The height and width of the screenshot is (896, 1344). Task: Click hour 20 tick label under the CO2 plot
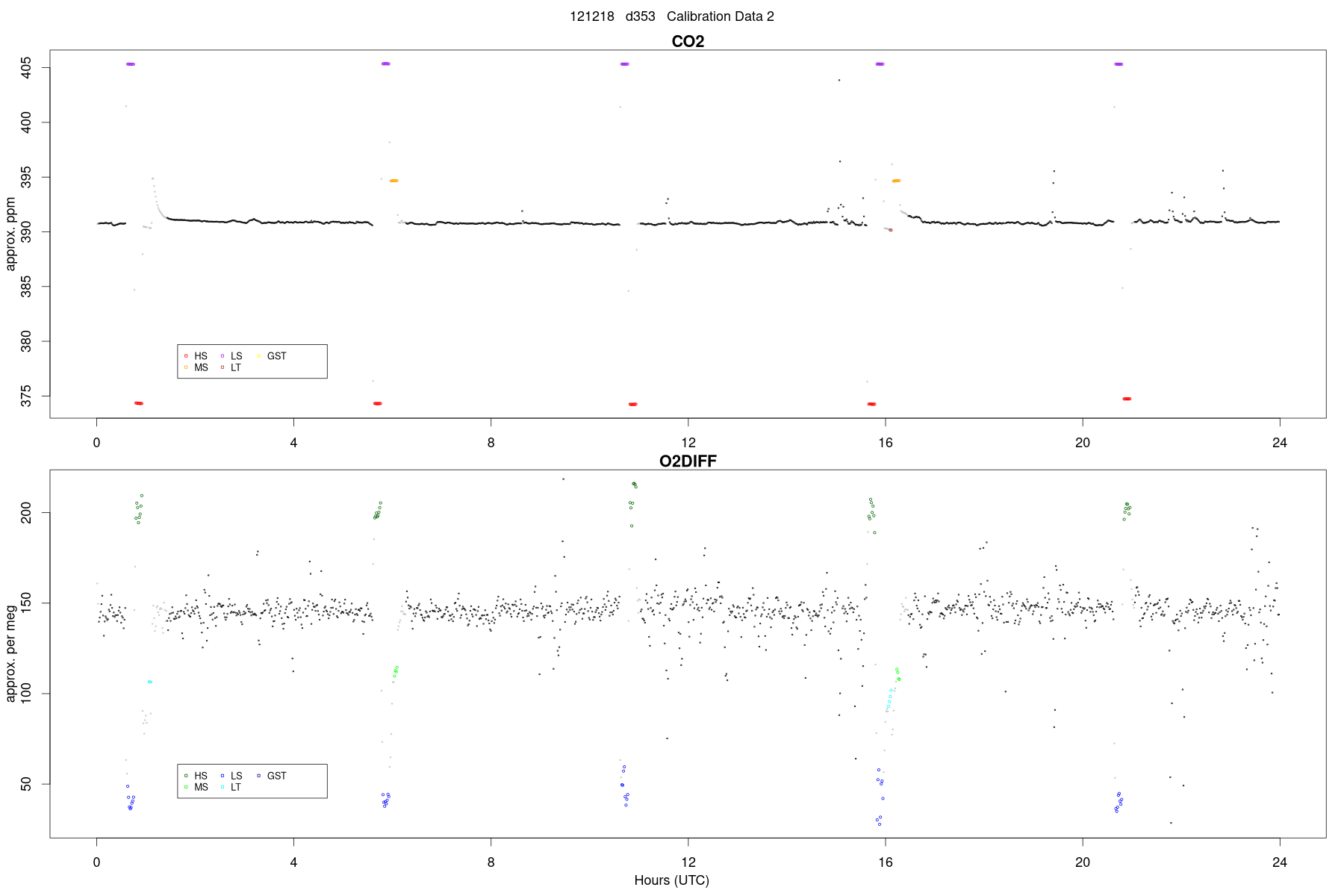(x=1083, y=443)
